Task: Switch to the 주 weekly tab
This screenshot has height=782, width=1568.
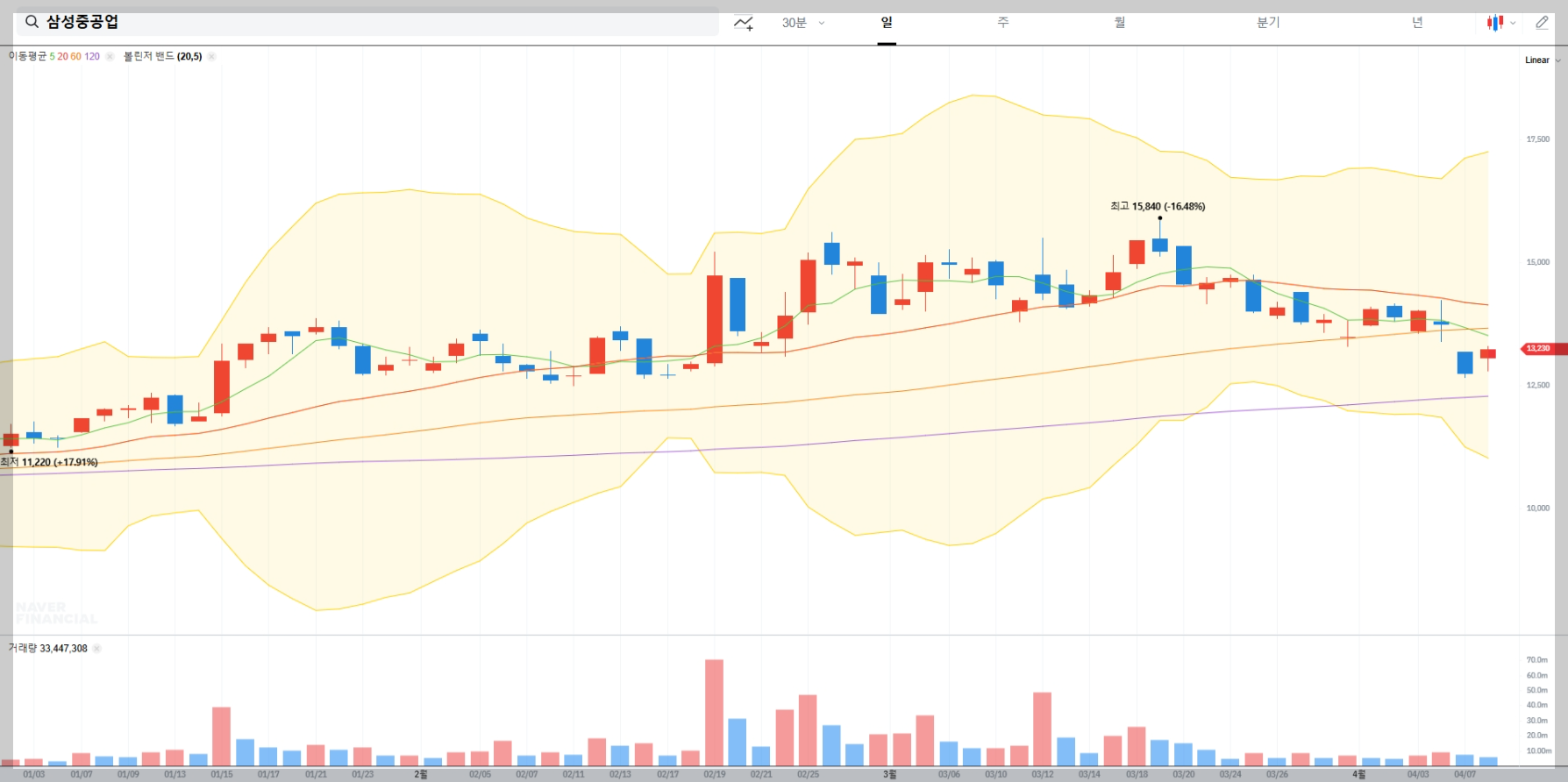Action: 1003,23
